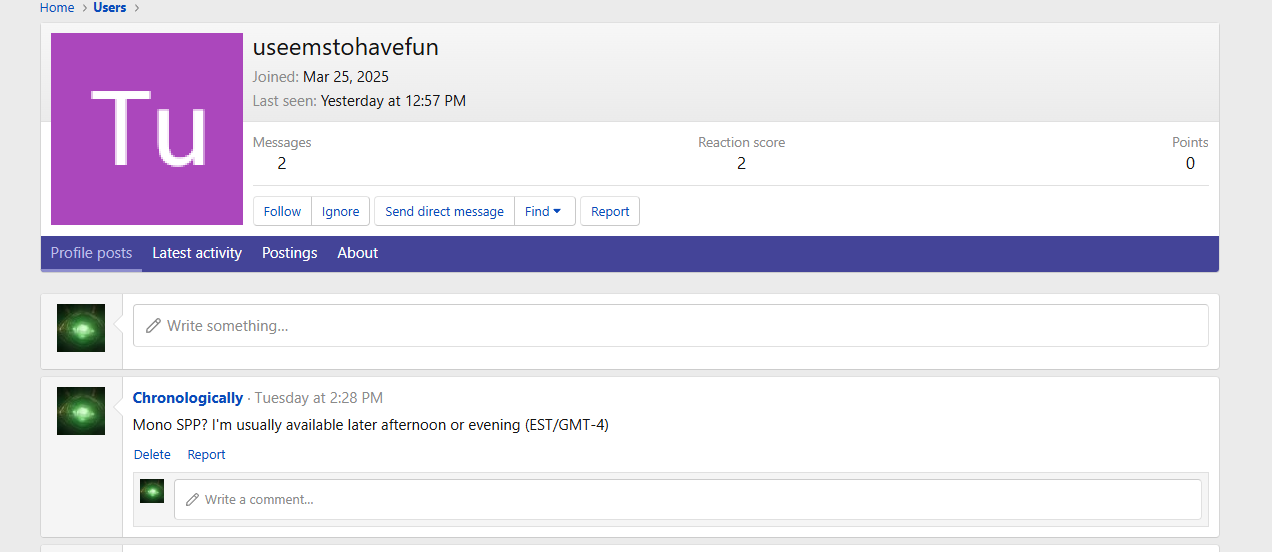Report the user profile
The width and height of the screenshot is (1272, 552).
click(x=610, y=211)
